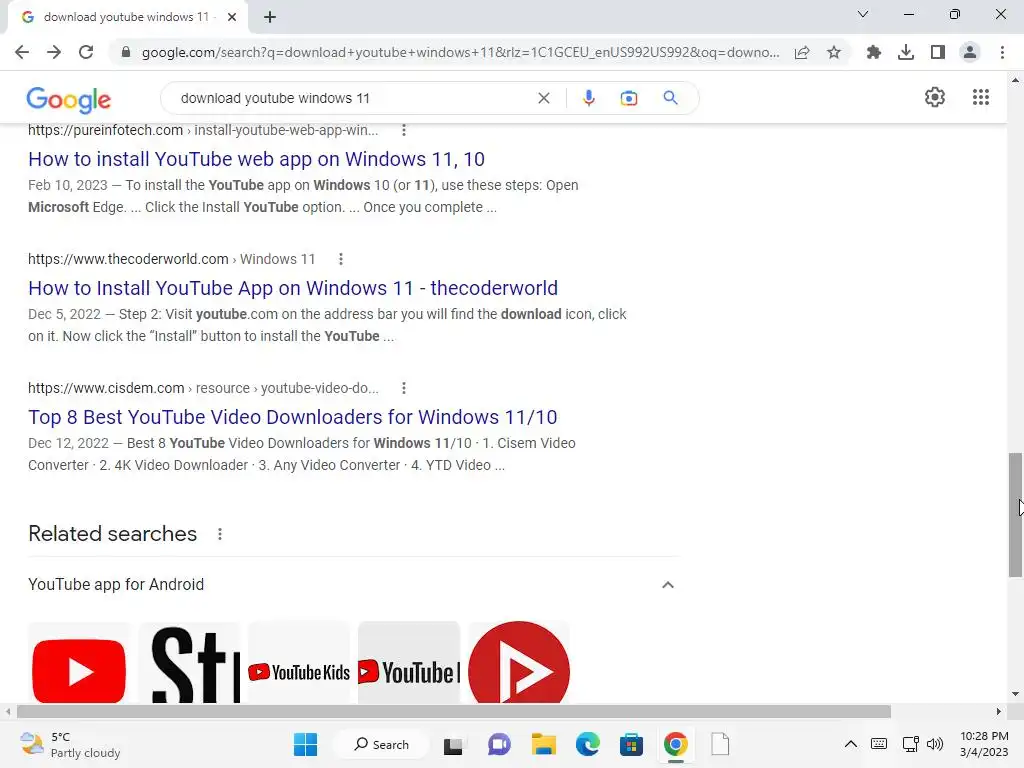Search by voice microphone icon
Viewport: 1024px width, 768px height.
[x=588, y=98]
